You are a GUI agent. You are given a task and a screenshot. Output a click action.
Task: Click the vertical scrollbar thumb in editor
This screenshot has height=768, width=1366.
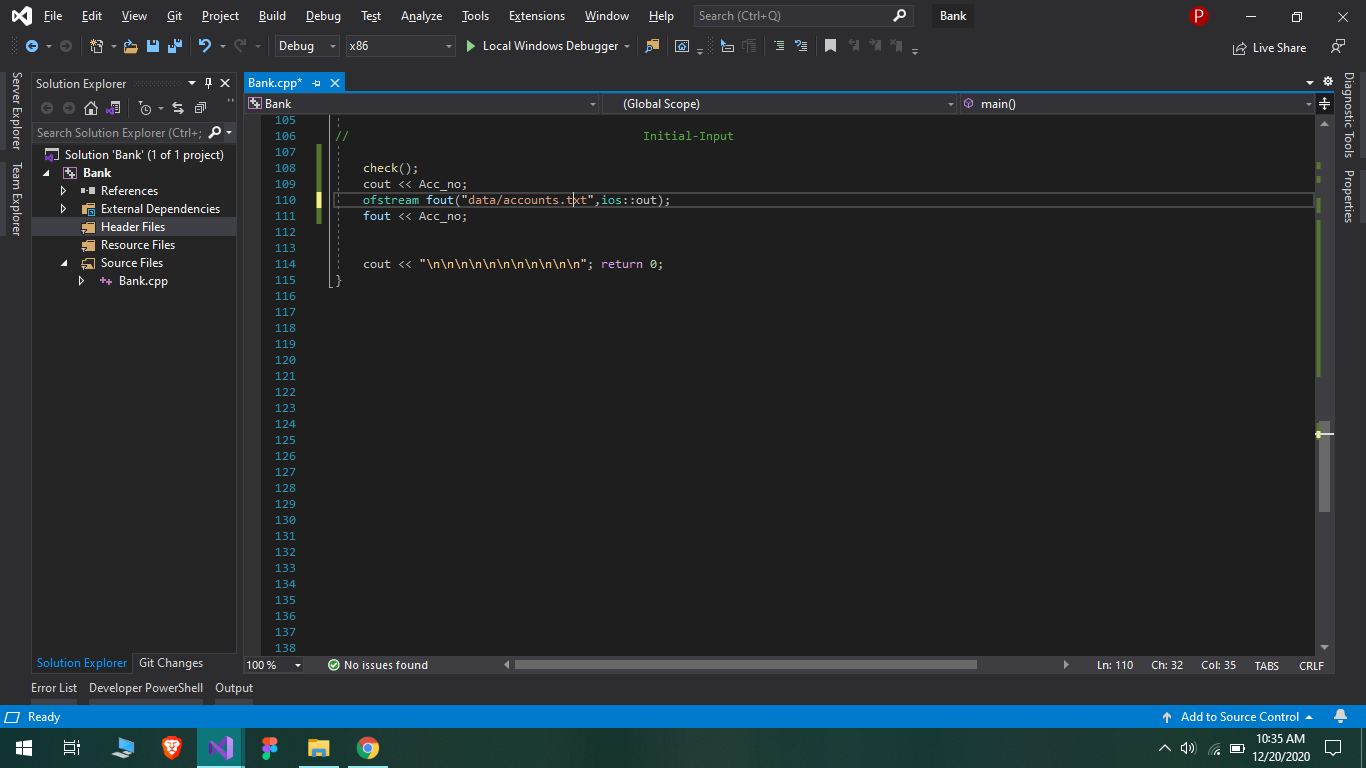(x=1324, y=466)
